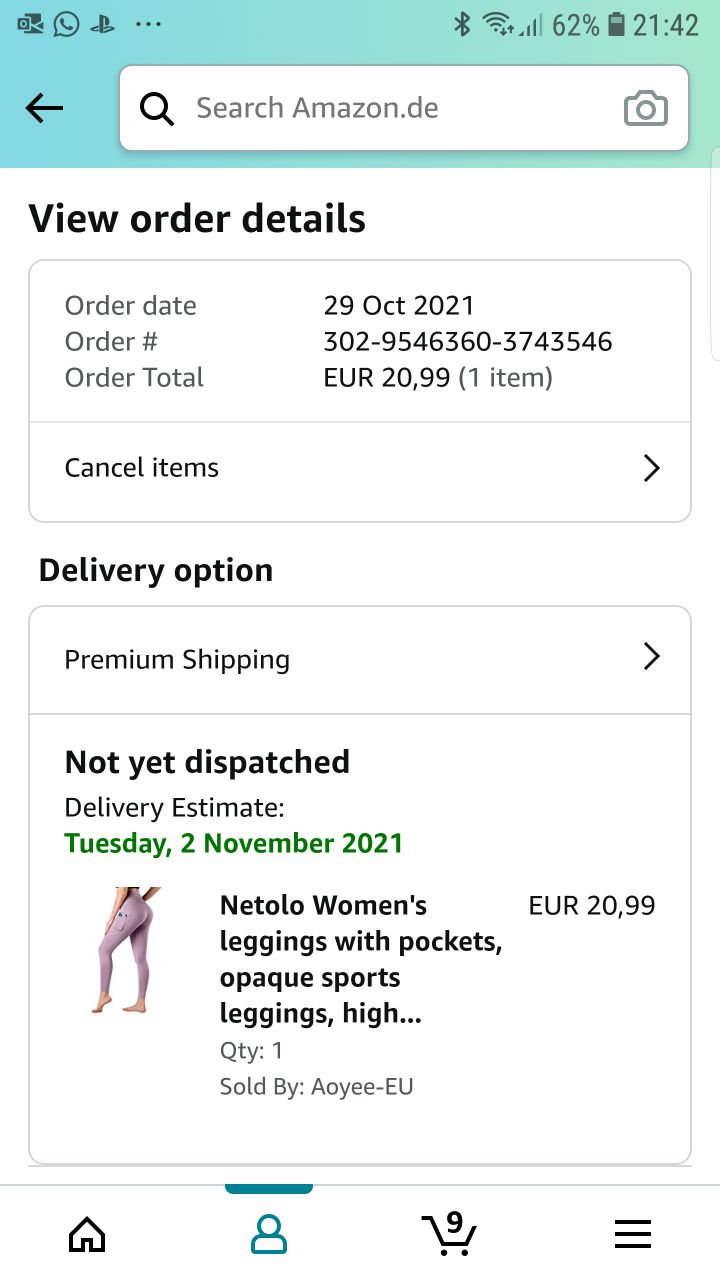Viewport: 720px width, 1280px height.
Task: Tap the WhatsApp notification icon
Action: [x=66, y=24]
